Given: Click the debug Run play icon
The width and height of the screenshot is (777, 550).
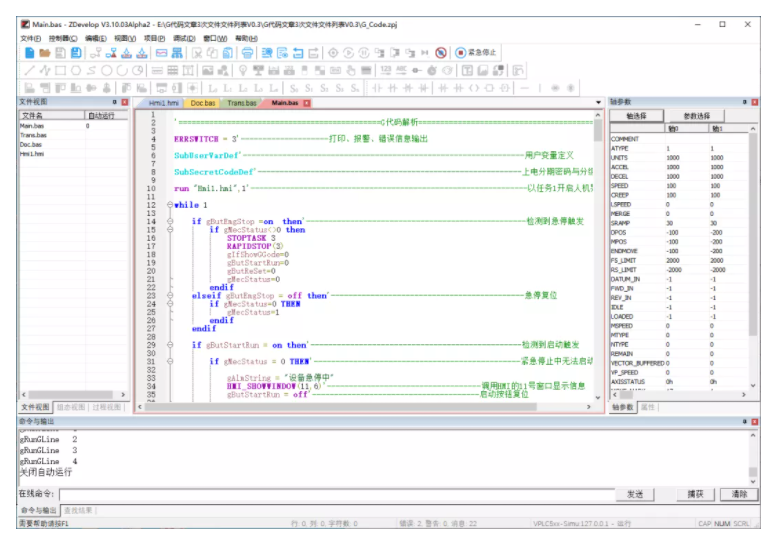Looking at the screenshot, I should pos(348,53).
